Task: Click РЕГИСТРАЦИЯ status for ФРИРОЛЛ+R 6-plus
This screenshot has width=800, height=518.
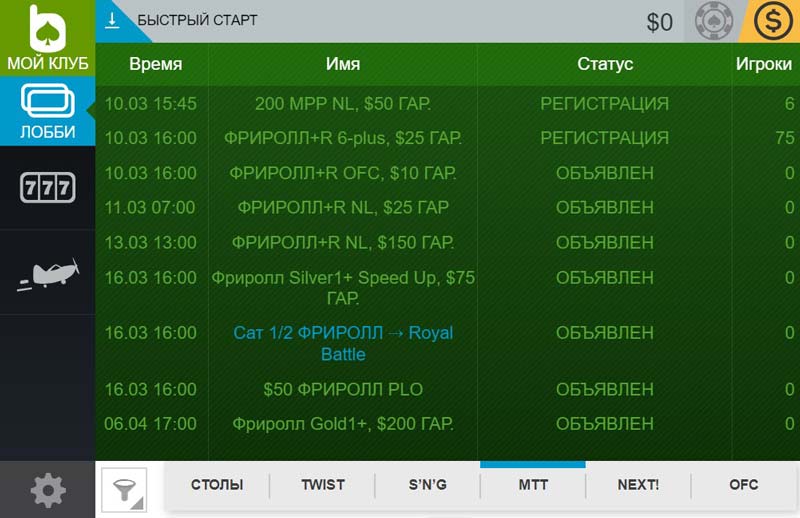Action: click(x=605, y=138)
